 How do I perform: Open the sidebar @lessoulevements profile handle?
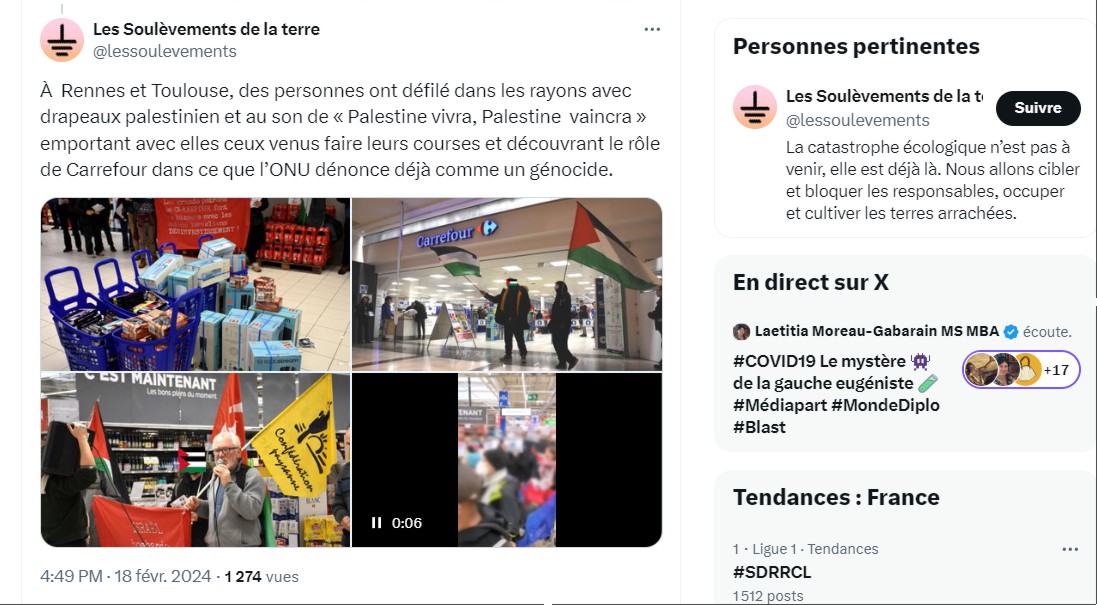point(858,120)
